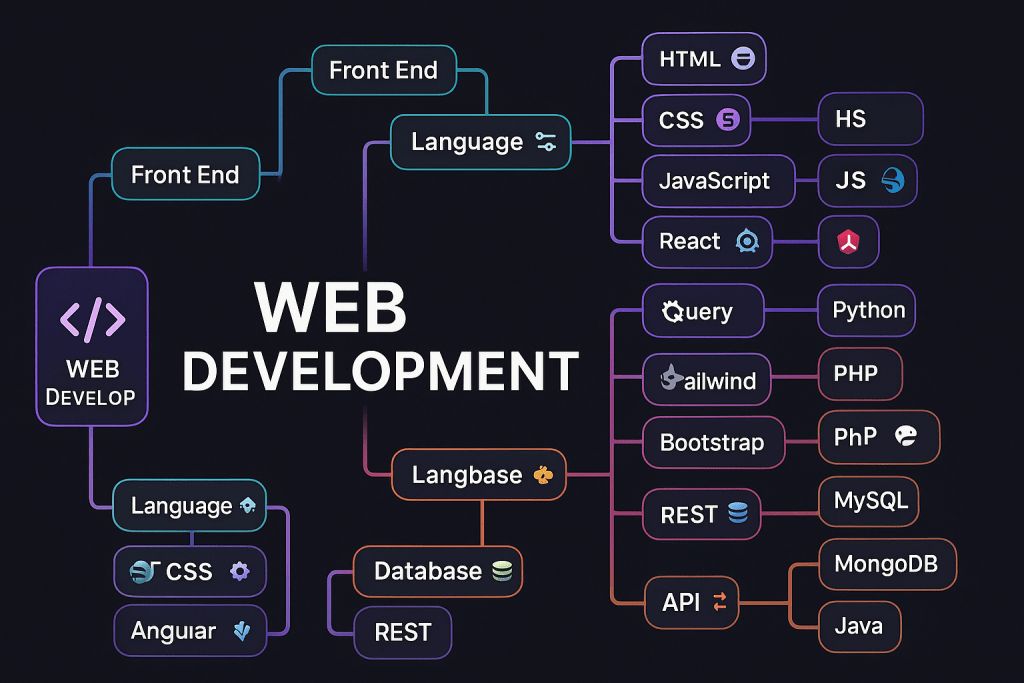The width and height of the screenshot is (1024, 683).
Task: Click the red Angular shield icon beside React
Action: (848, 241)
